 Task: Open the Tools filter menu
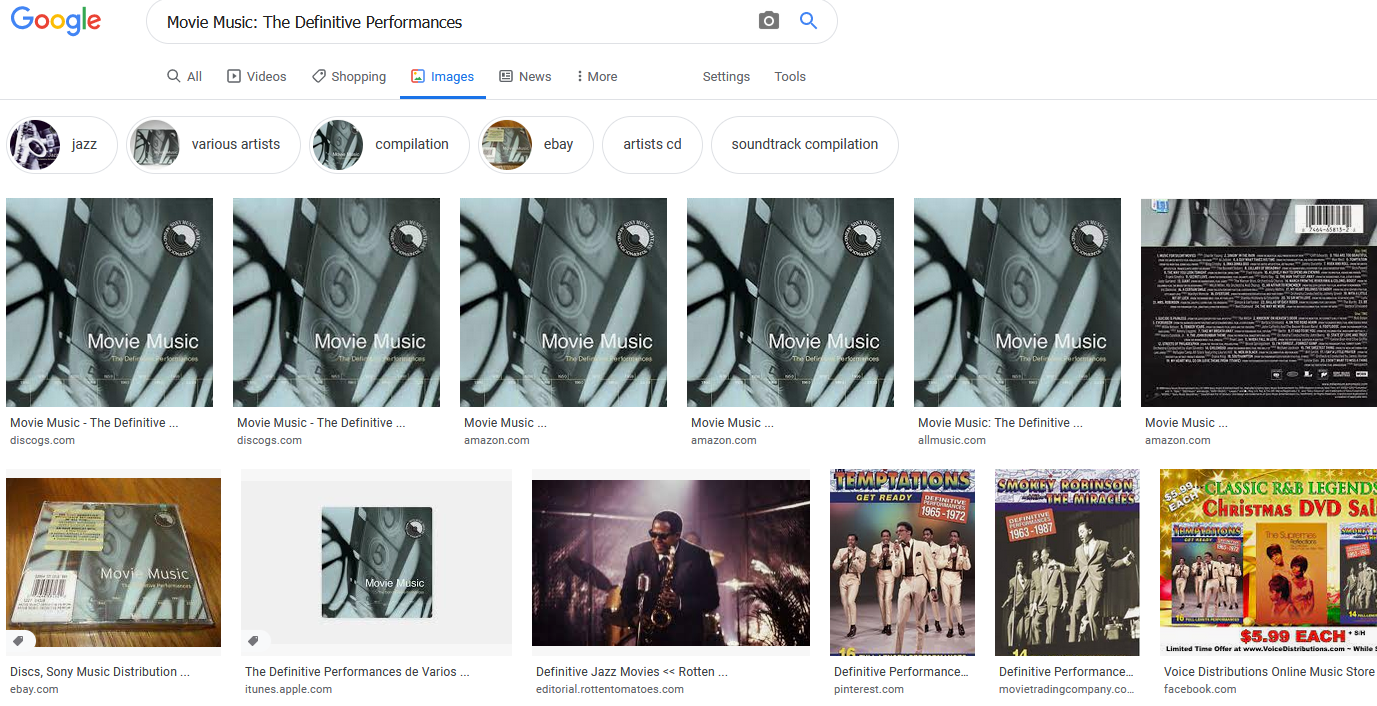coord(790,76)
